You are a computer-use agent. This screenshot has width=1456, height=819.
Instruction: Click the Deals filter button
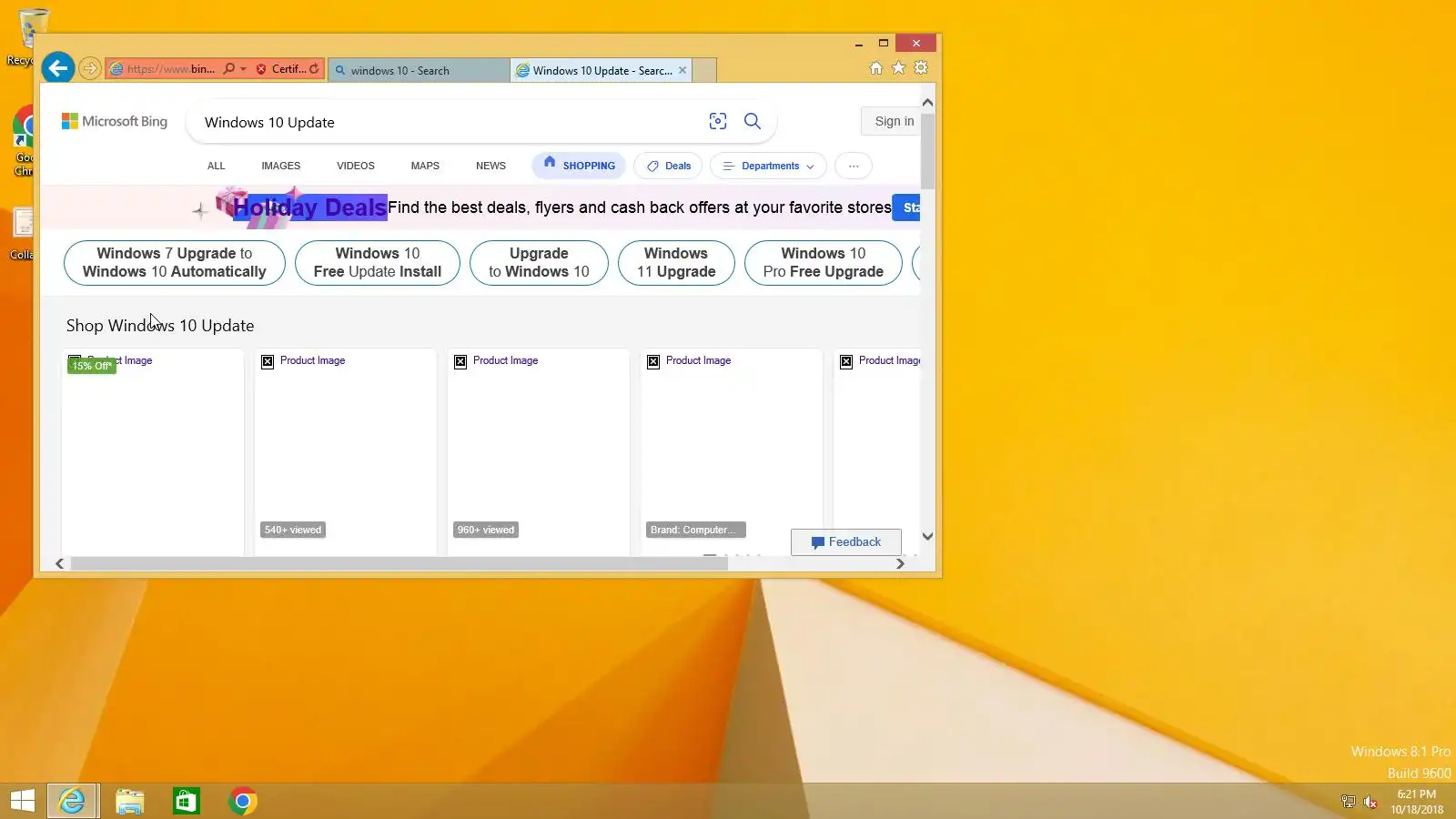click(x=669, y=166)
